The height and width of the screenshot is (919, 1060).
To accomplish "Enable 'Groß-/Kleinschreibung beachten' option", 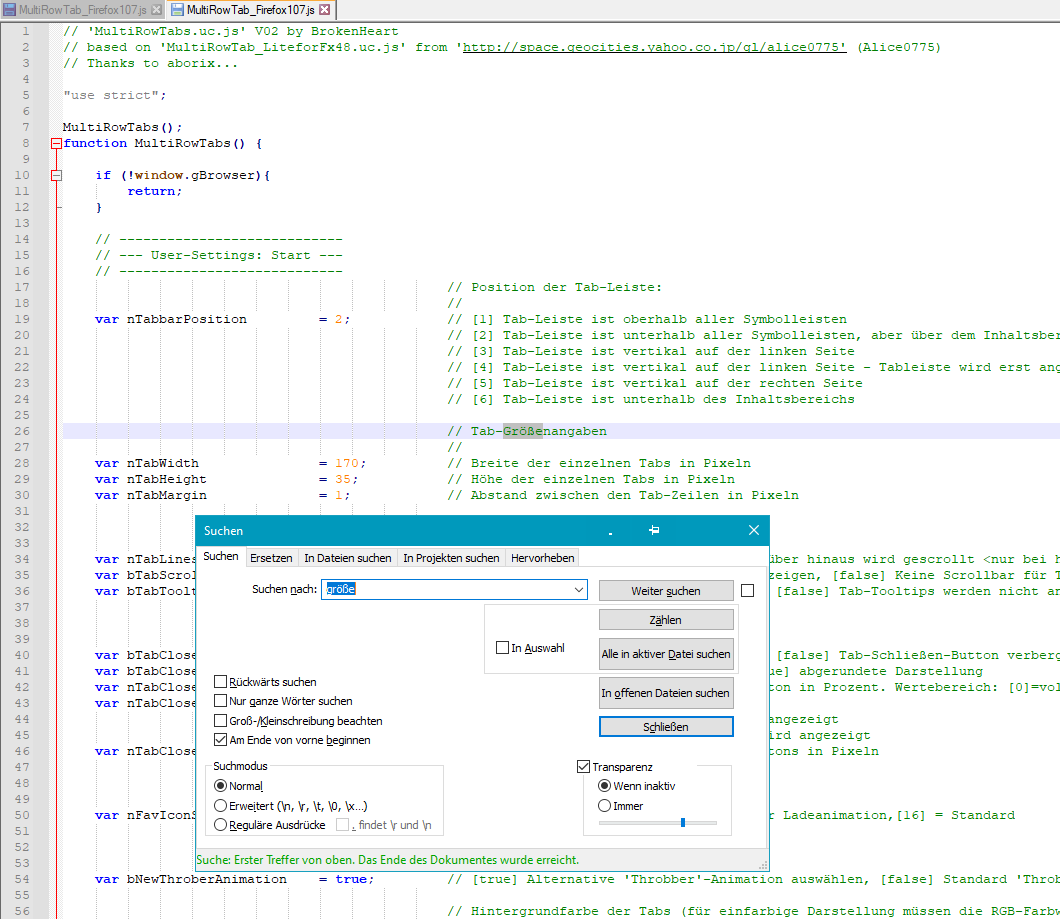I will click(221, 721).
